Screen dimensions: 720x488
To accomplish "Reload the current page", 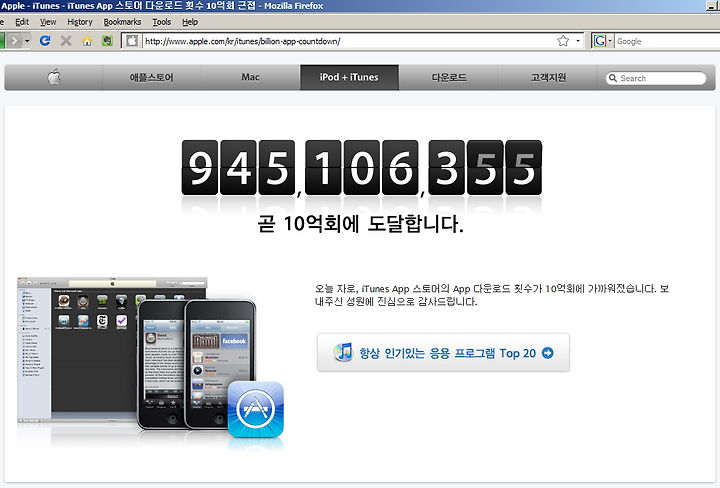I will tap(45, 41).
